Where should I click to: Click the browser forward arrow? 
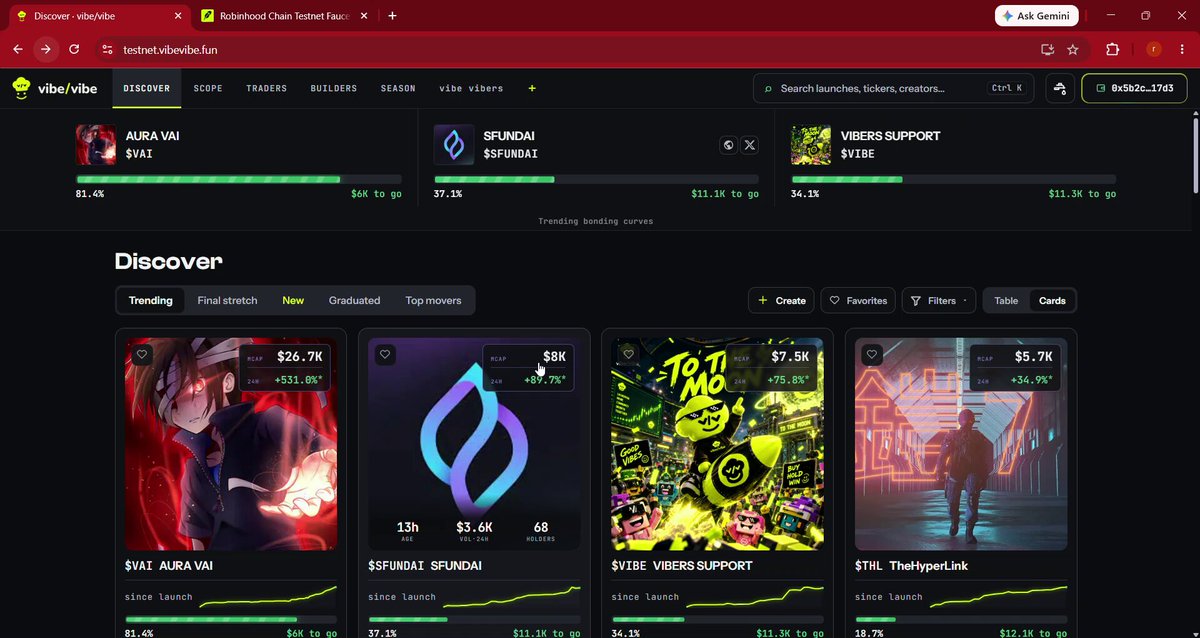(x=46, y=49)
